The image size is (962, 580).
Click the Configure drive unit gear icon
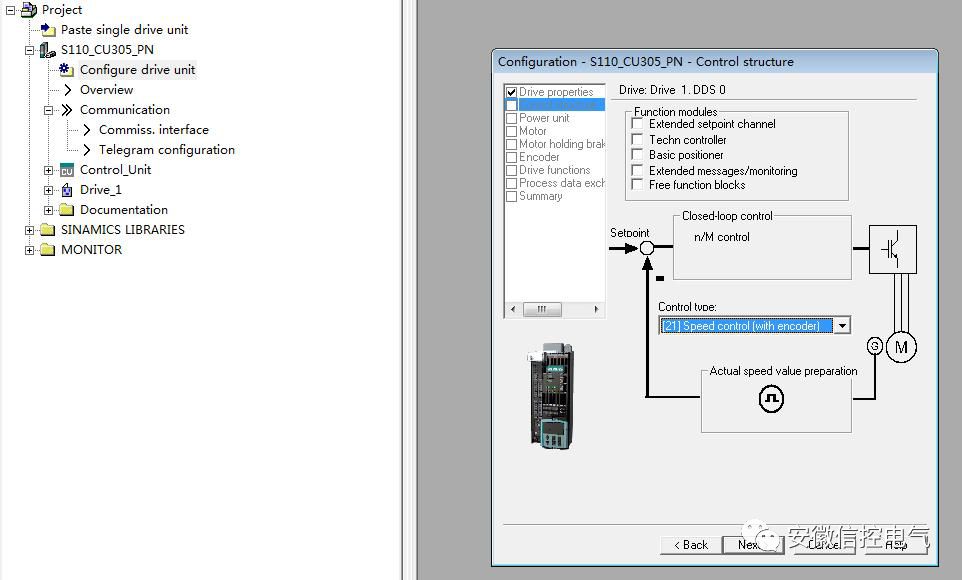(x=66, y=69)
